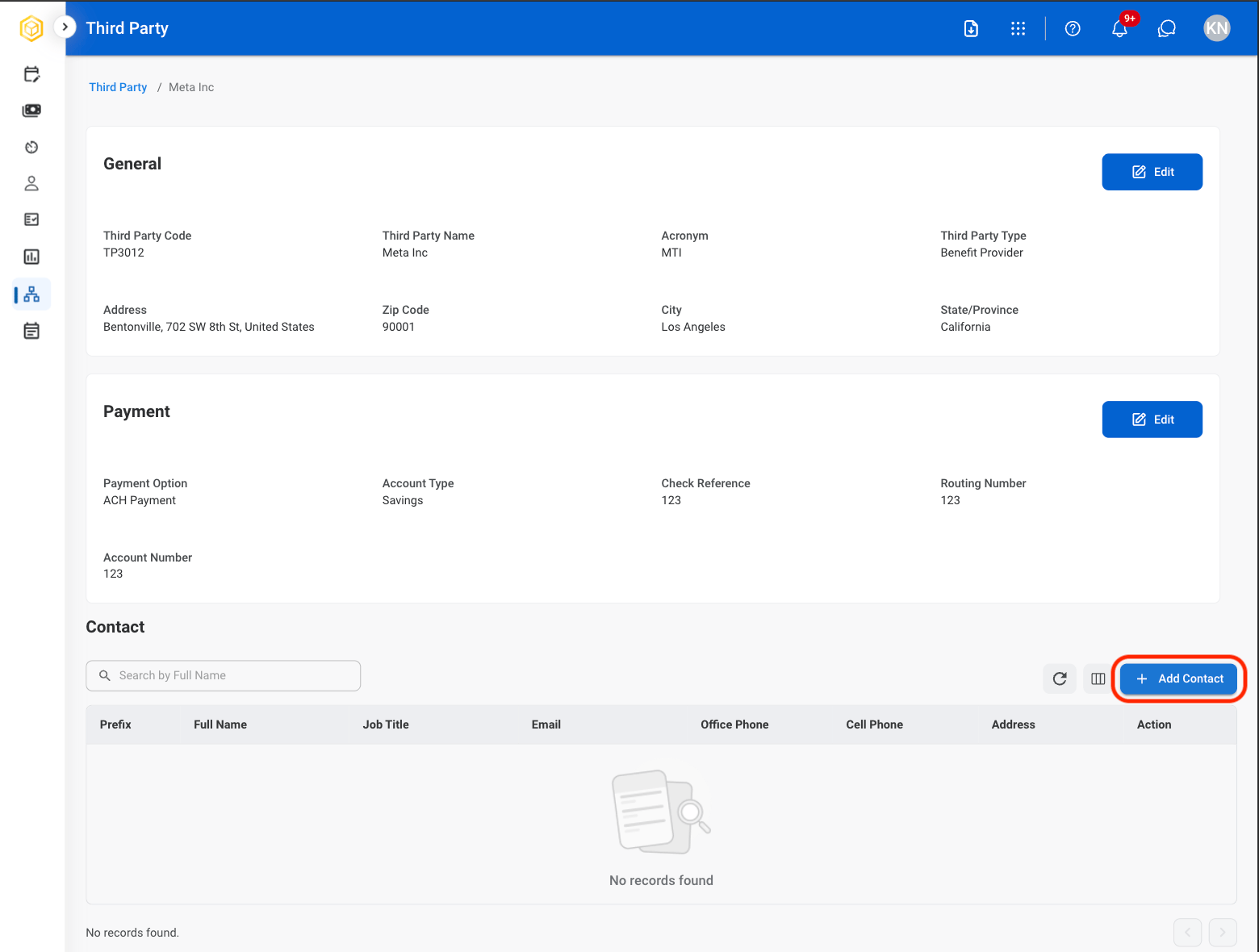Click the contact table Address column header
The width and height of the screenshot is (1259, 952).
coord(1013,724)
